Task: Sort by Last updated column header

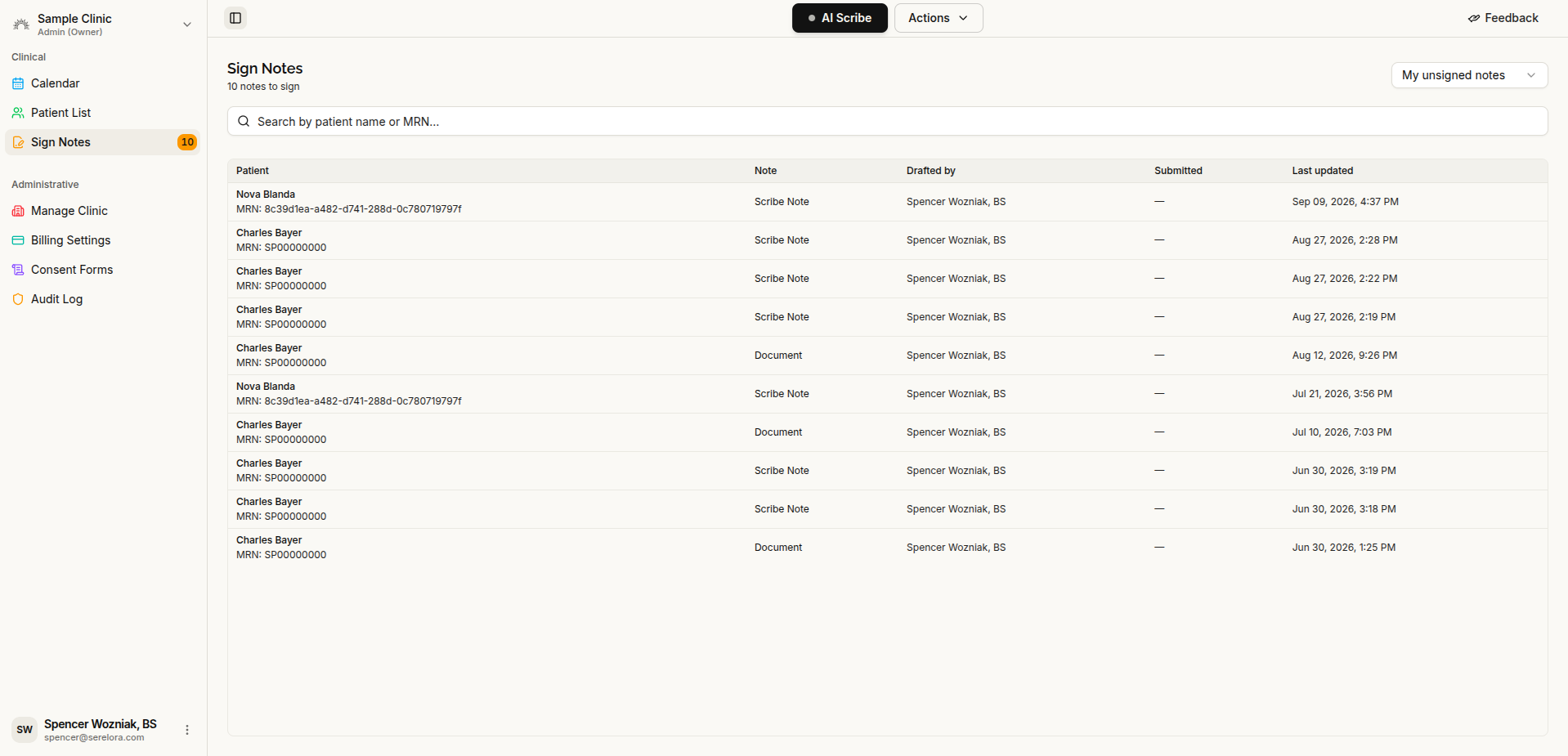Action: coord(1322,171)
